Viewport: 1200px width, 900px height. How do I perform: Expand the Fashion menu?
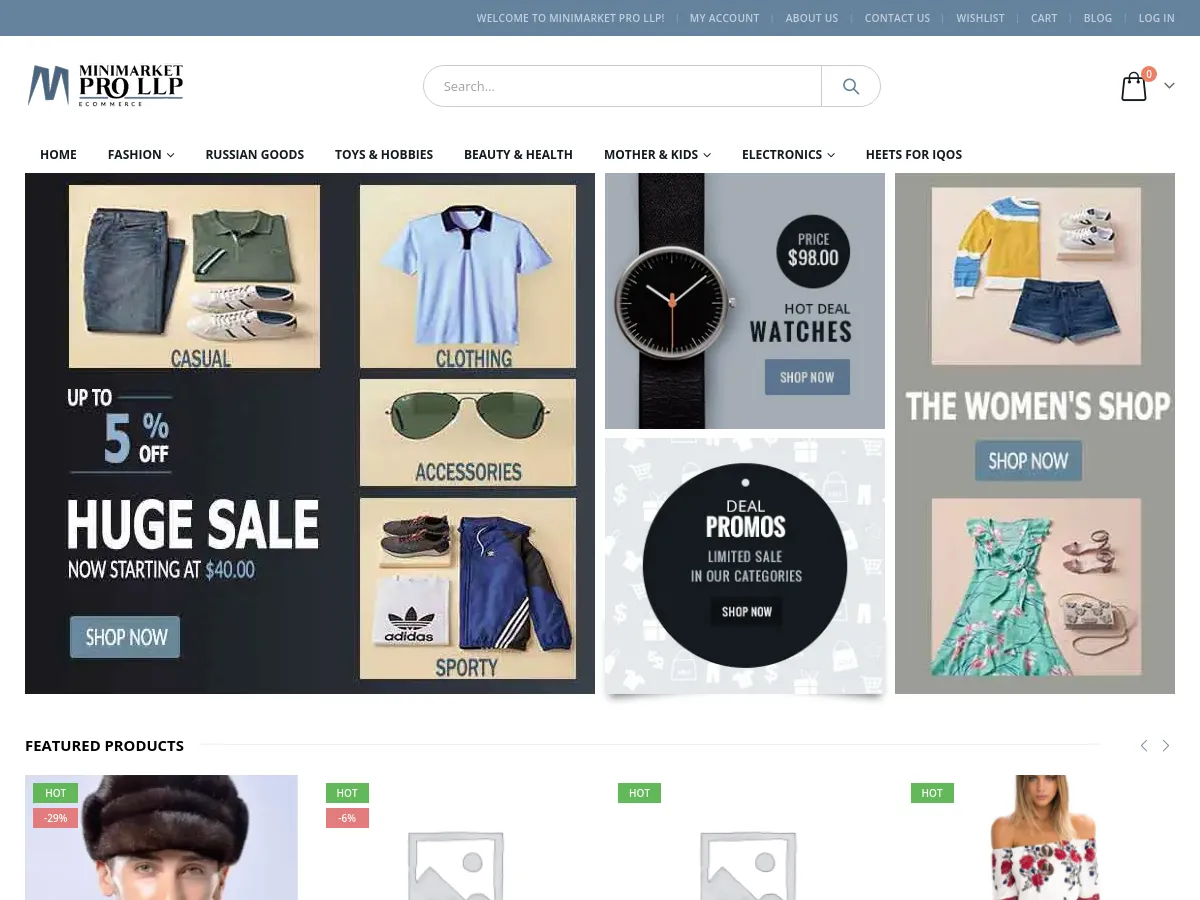click(141, 154)
